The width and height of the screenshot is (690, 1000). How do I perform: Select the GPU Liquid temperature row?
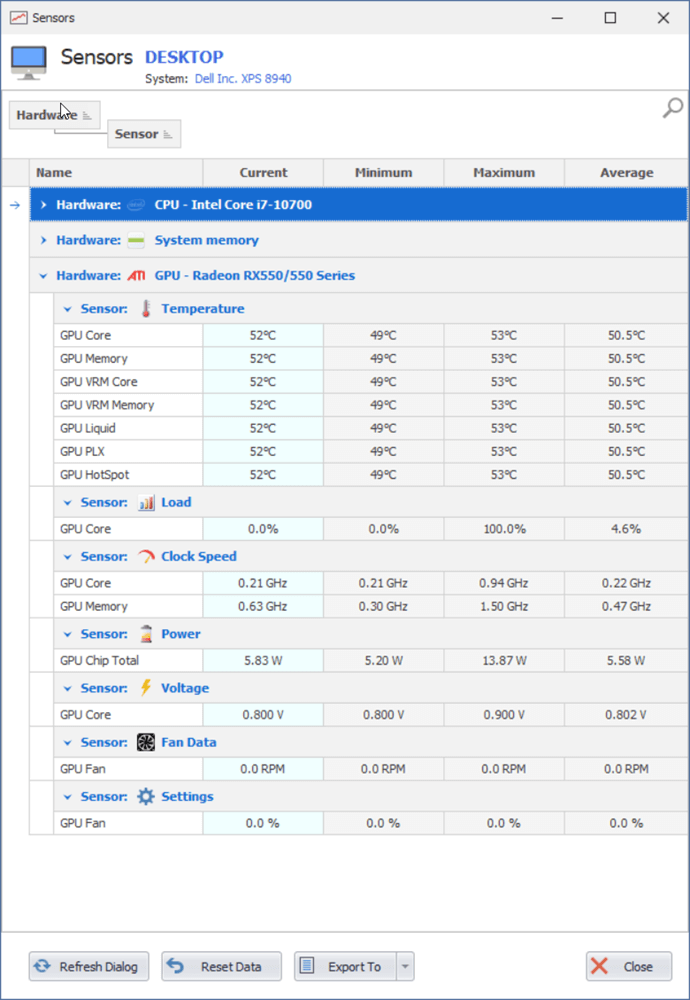[x=371, y=429]
